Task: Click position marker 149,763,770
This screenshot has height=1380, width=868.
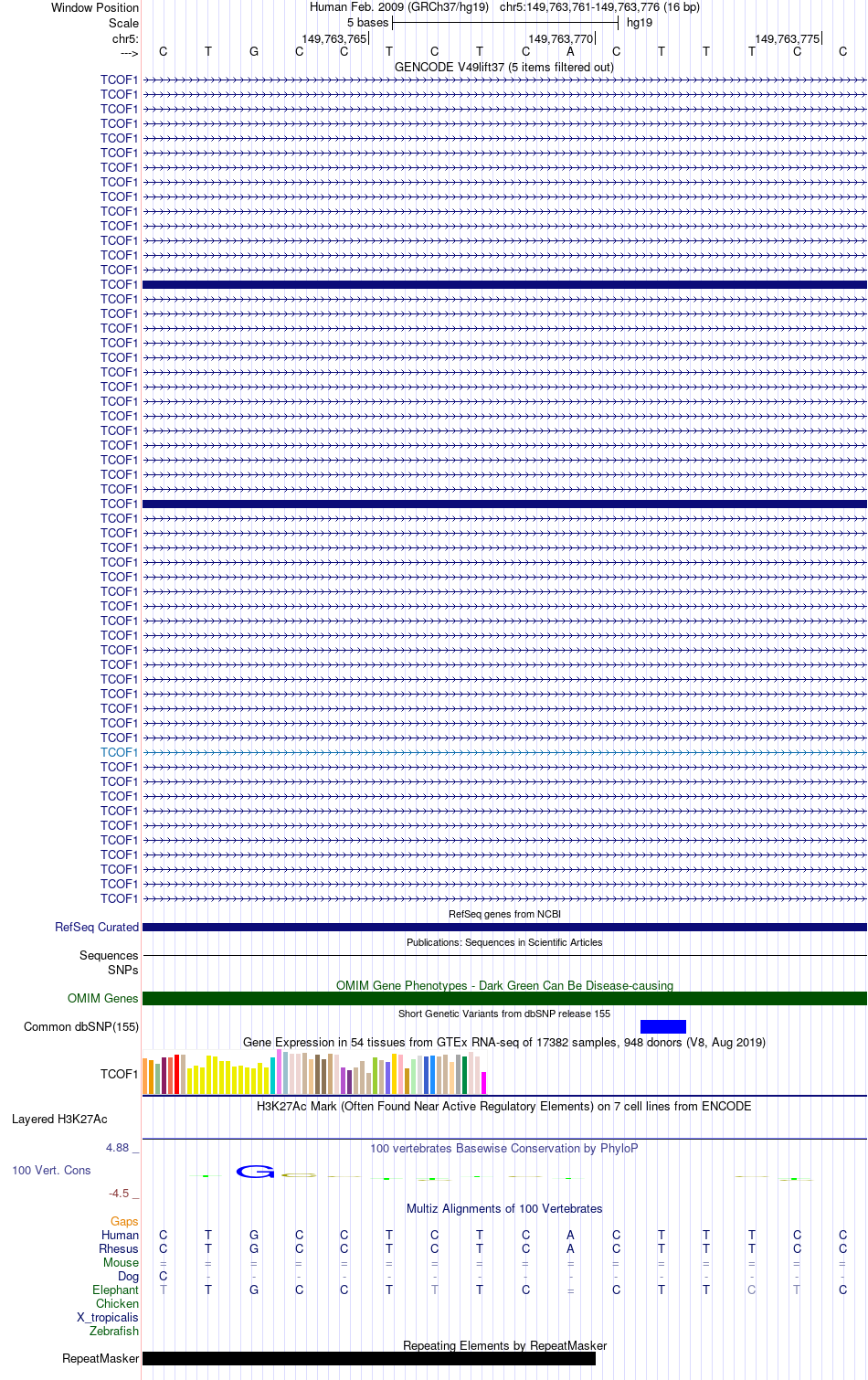Action: (x=561, y=38)
